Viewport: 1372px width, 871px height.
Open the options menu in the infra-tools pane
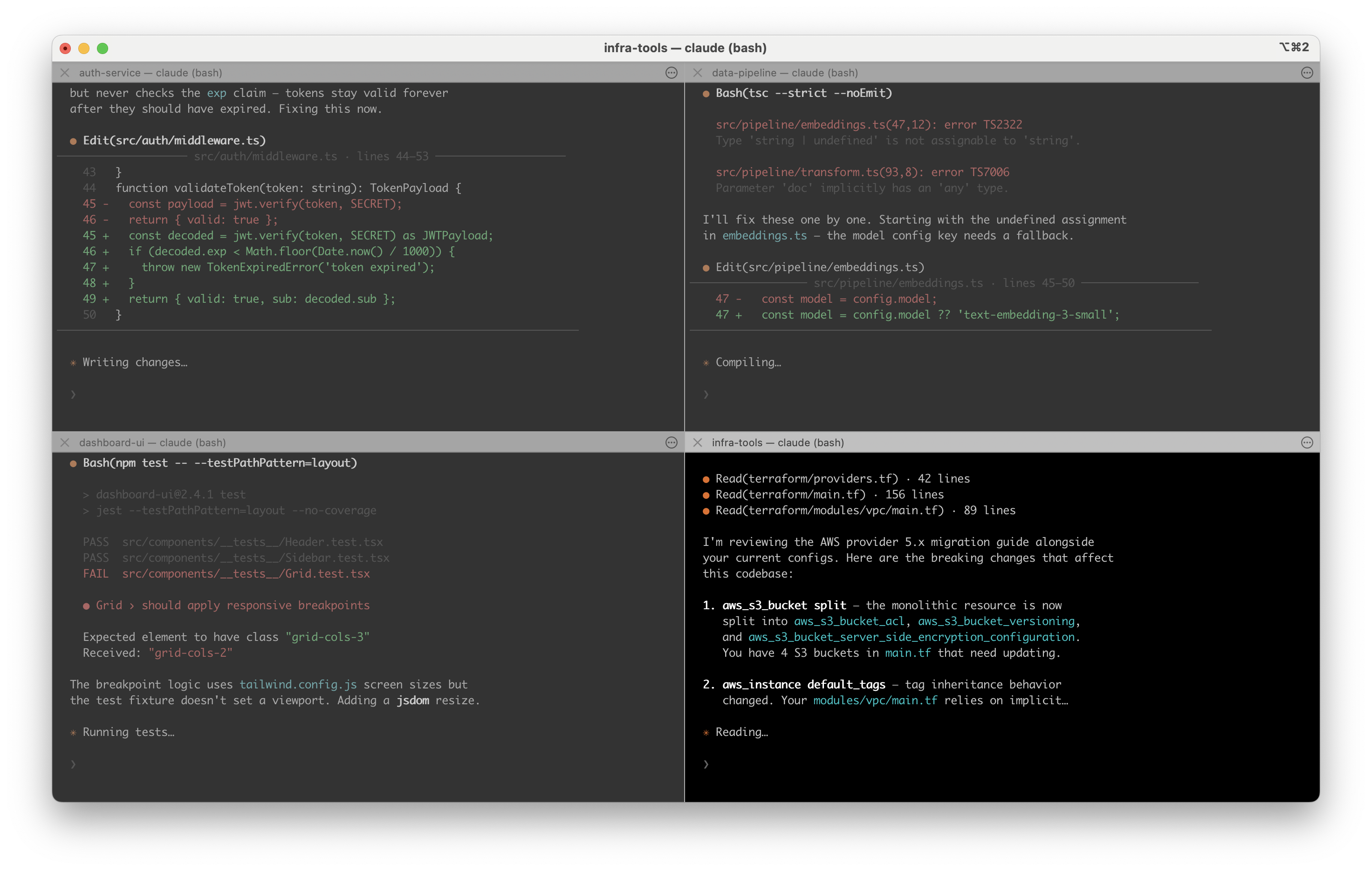tap(1306, 442)
